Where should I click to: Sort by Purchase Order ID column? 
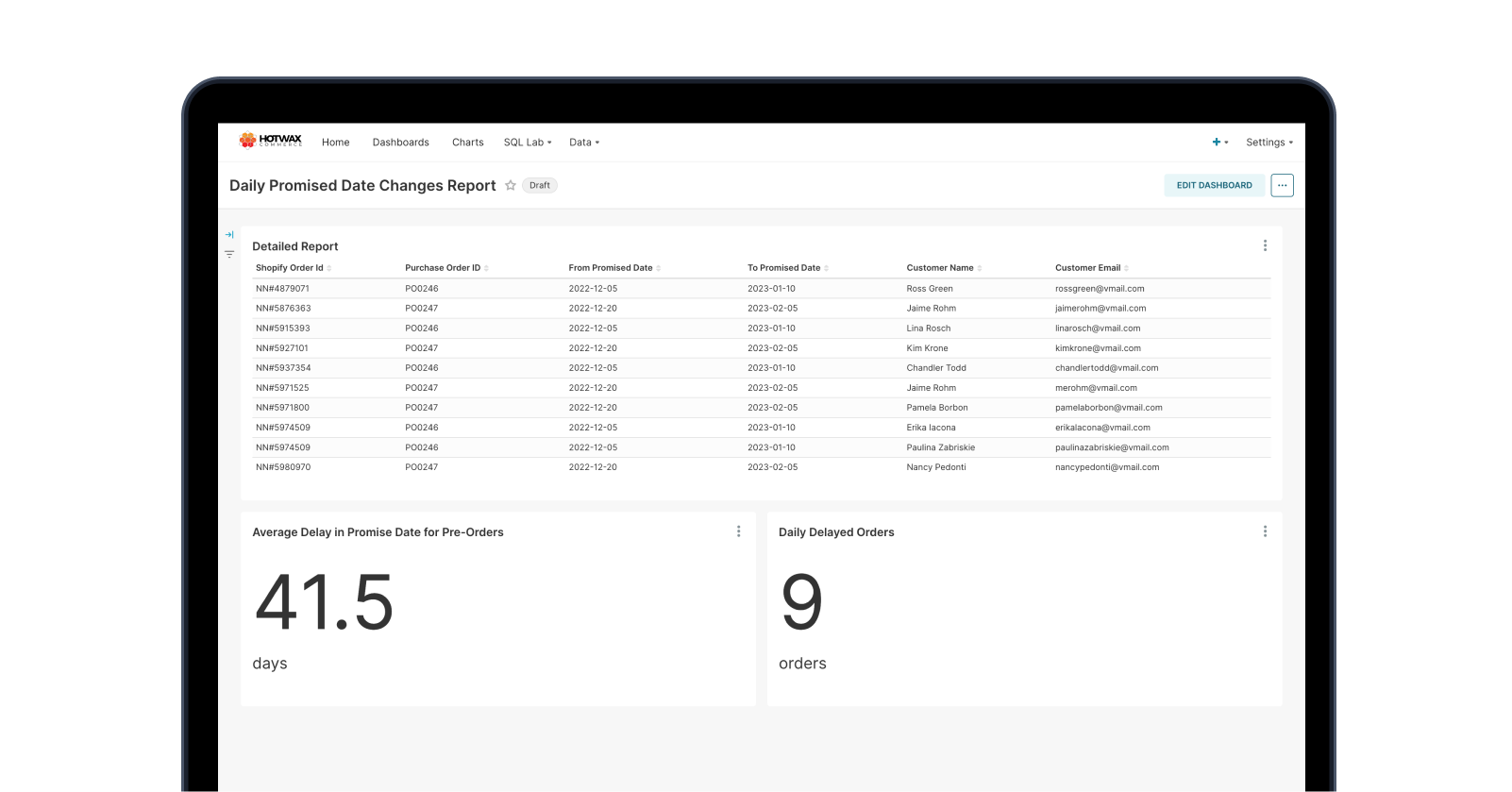[446, 268]
